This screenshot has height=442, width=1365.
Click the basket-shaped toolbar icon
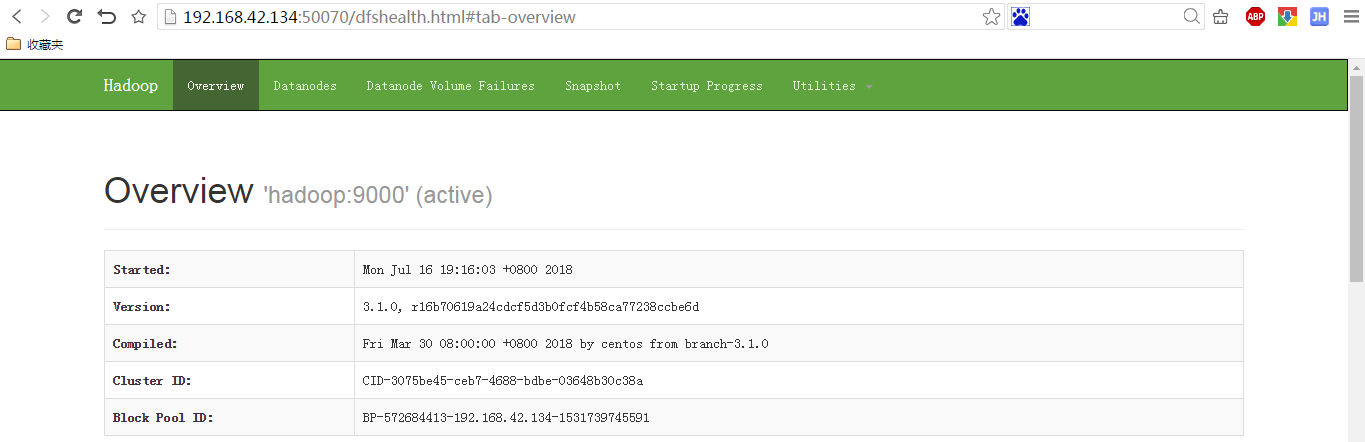coord(1221,17)
